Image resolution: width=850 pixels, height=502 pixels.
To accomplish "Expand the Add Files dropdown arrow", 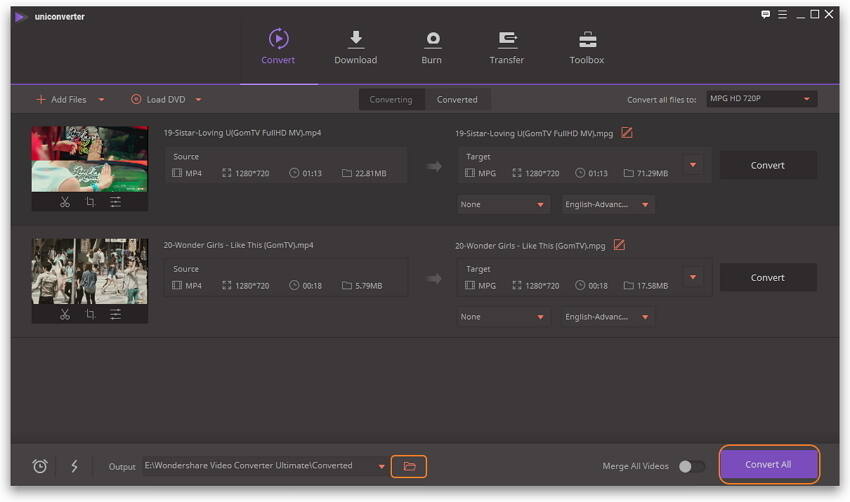I will [x=101, y=100].
